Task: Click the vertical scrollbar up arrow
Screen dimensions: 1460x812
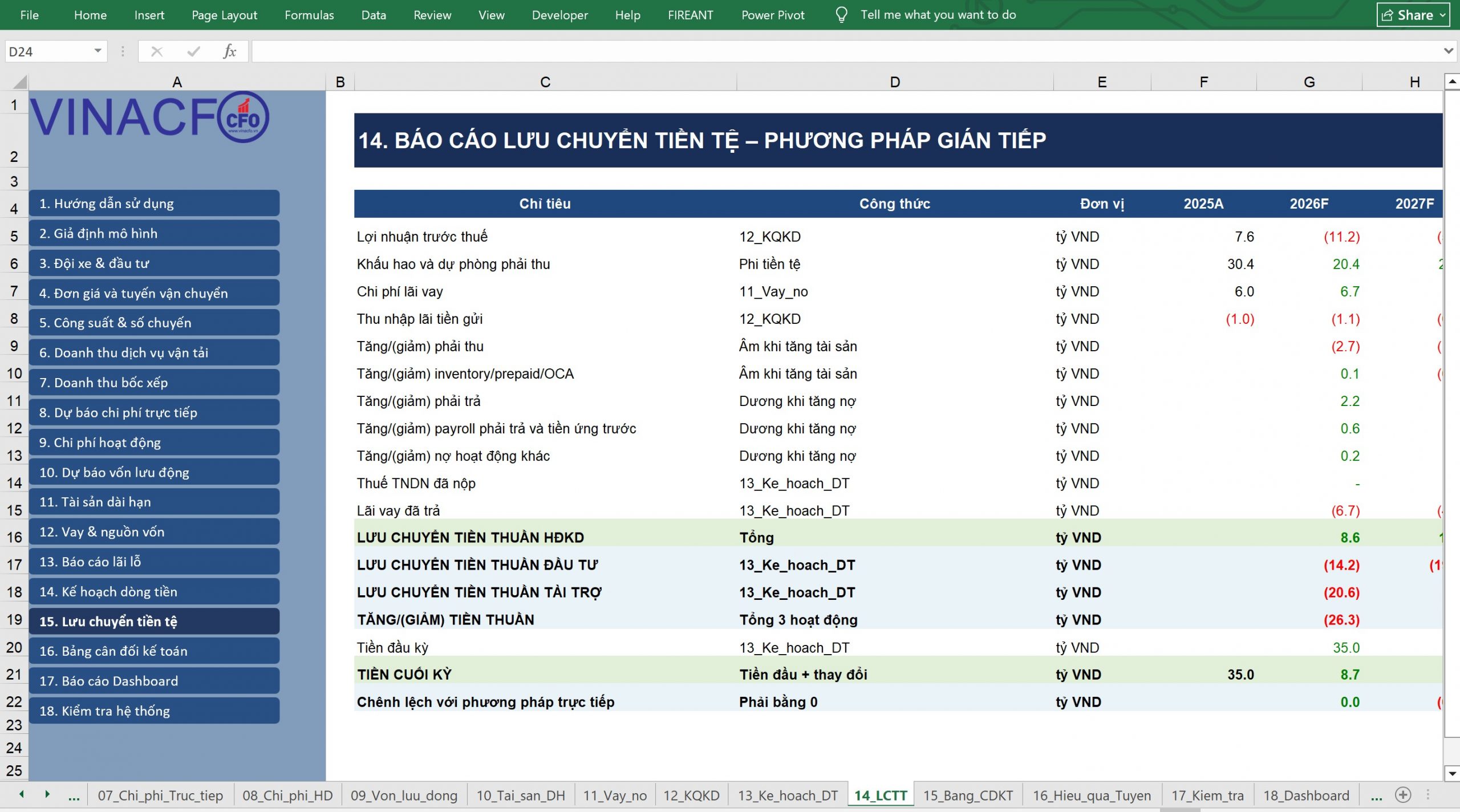Action: coord(1452,82)
